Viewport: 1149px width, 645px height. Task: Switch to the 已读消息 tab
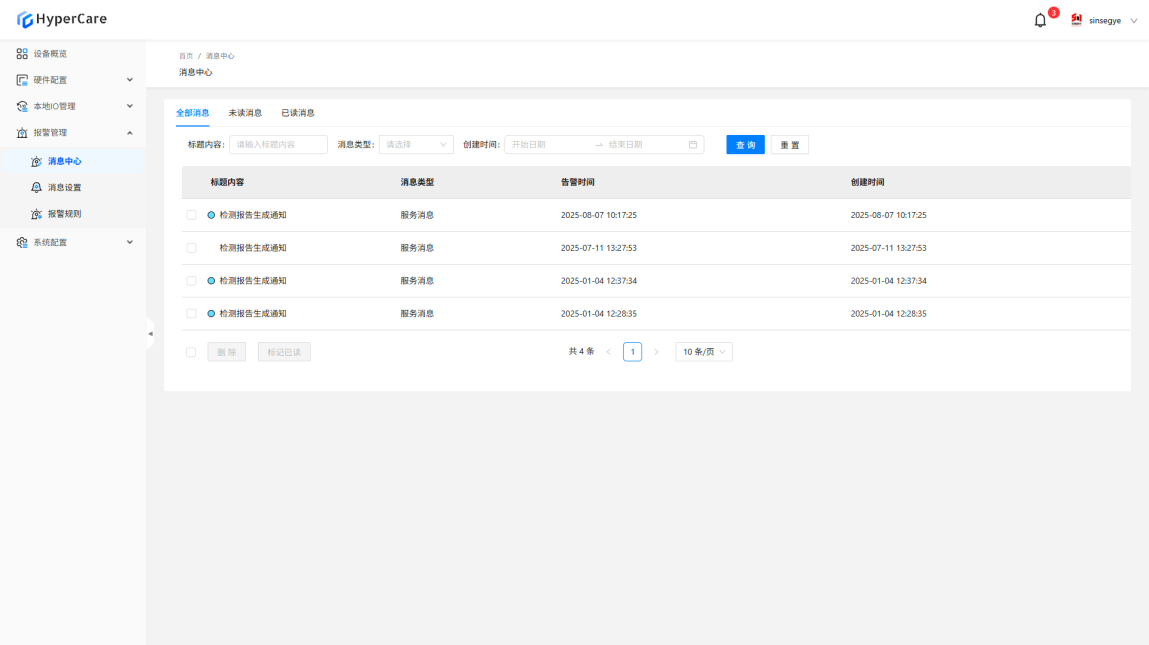point(298,113)
